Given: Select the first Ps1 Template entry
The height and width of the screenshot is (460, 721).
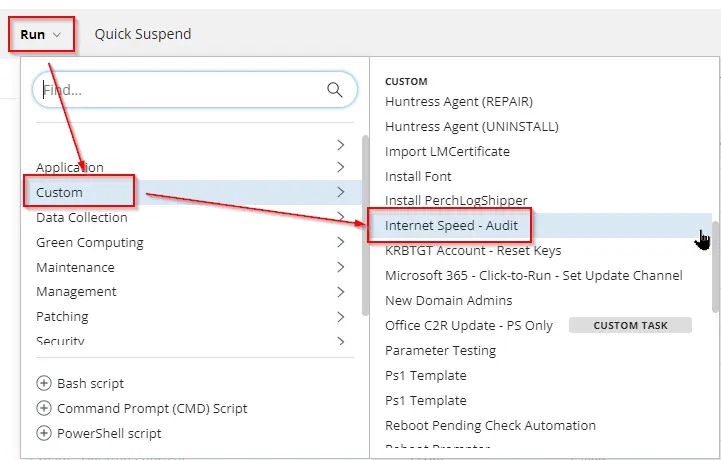Looking at the screenshot, I should tap(426, 375).
